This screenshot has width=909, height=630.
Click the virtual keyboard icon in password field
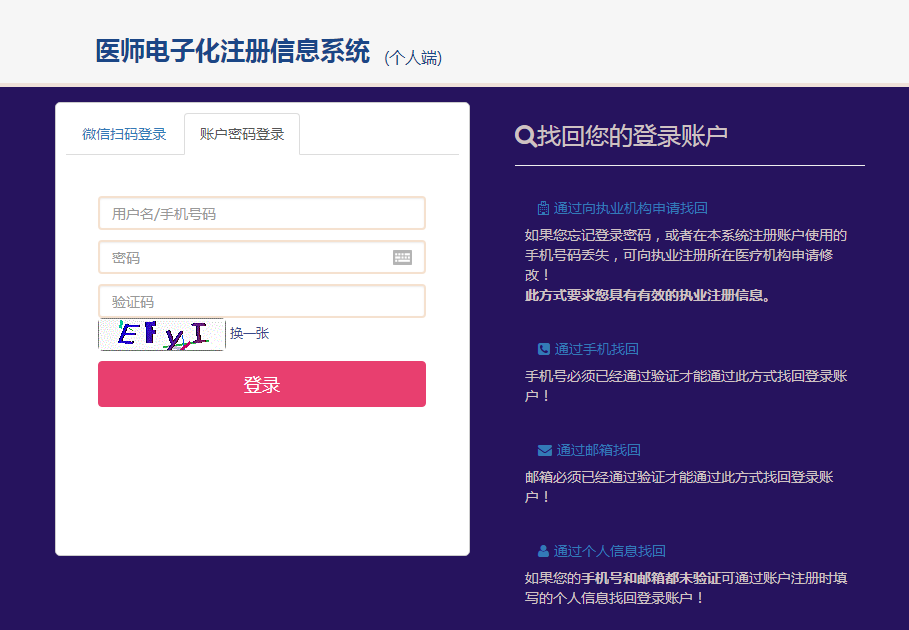(402, 257)
